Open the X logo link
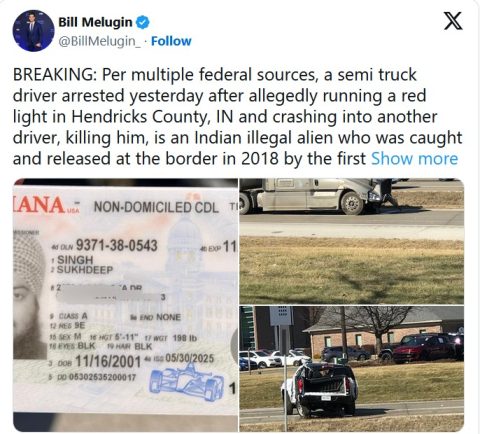 (453, 21)
